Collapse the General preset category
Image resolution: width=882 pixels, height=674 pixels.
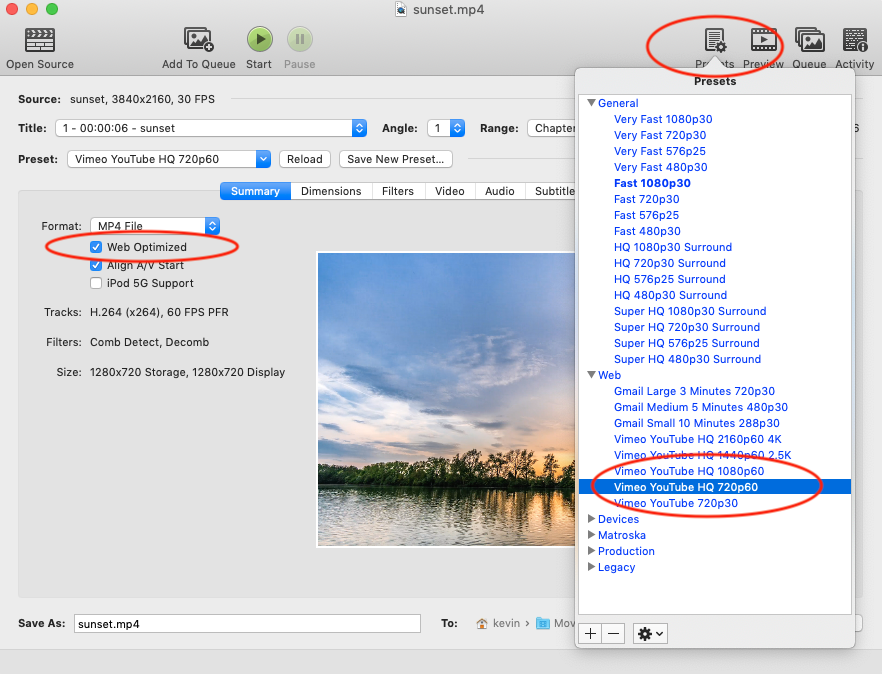(x=591, y=103)
